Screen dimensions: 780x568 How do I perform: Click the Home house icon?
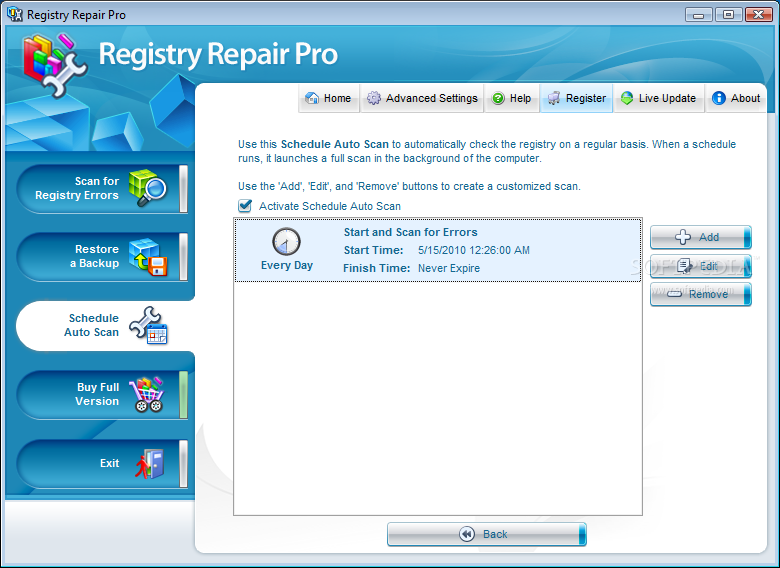point(312,98)
